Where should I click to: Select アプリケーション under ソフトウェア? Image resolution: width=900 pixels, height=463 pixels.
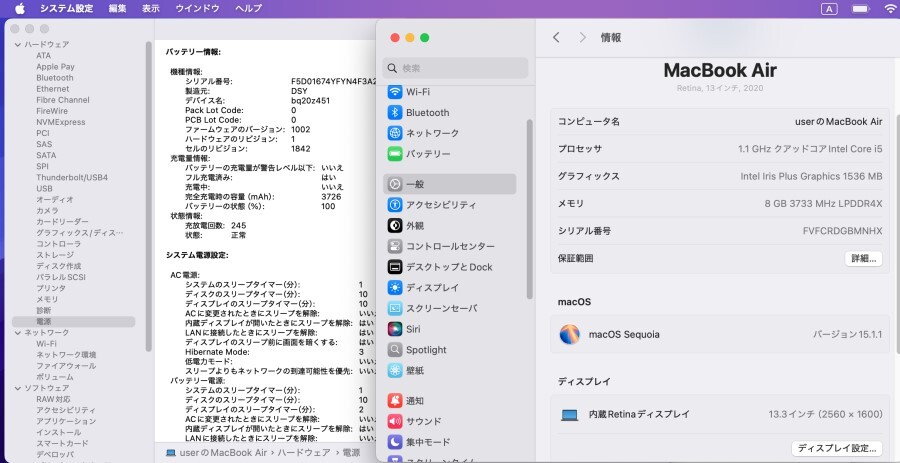[66, 422]
